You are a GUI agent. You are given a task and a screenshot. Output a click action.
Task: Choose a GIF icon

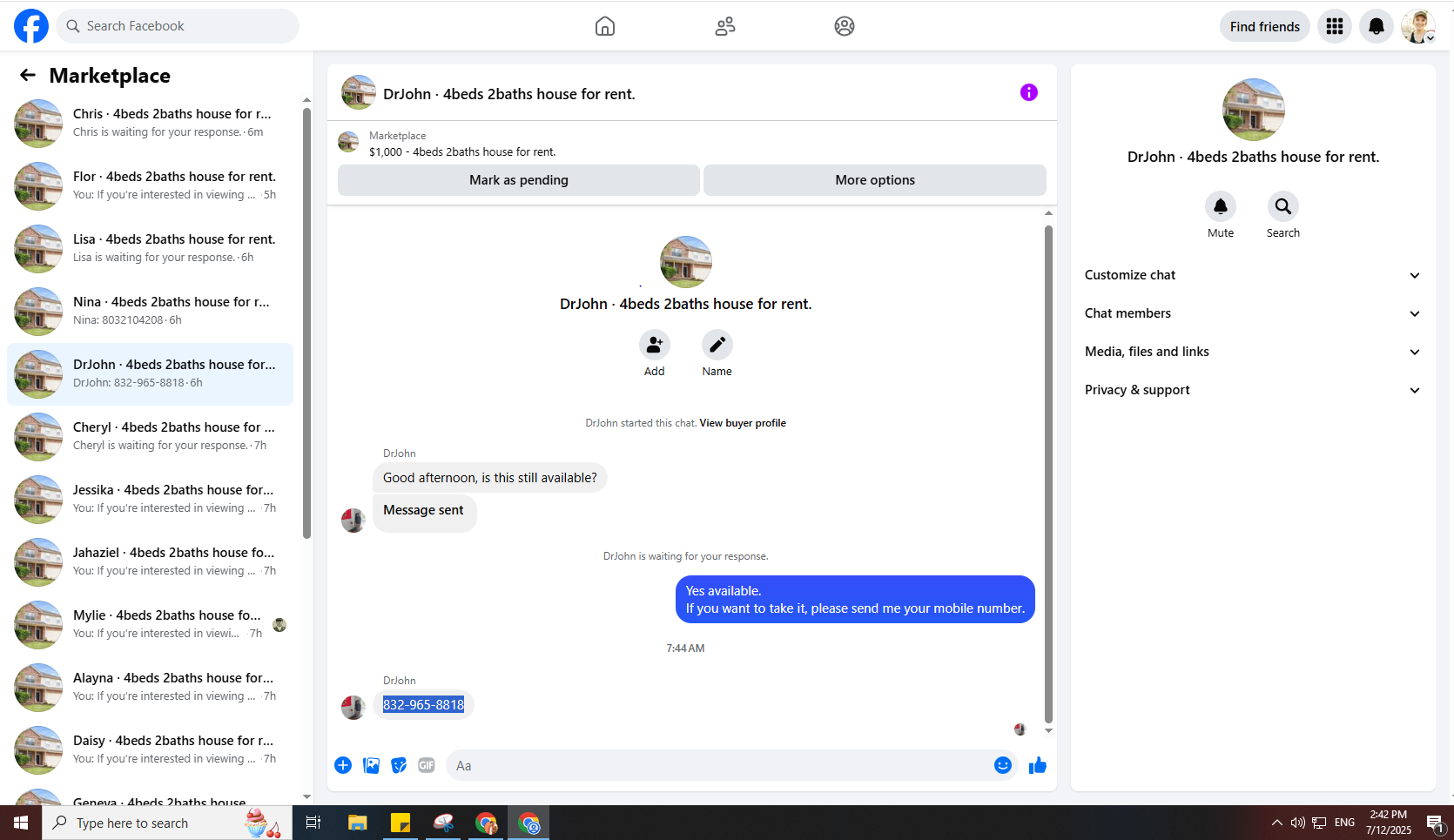427,765
